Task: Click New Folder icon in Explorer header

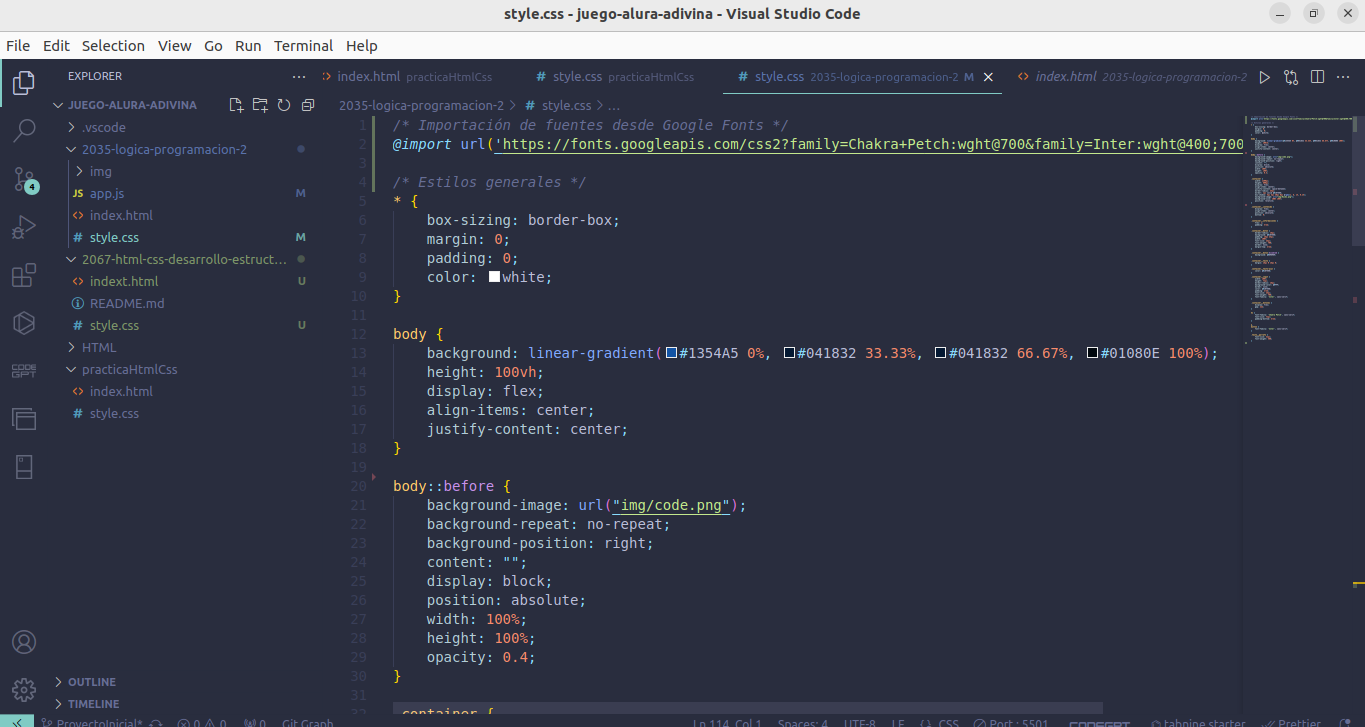Action: click(260, 105)
